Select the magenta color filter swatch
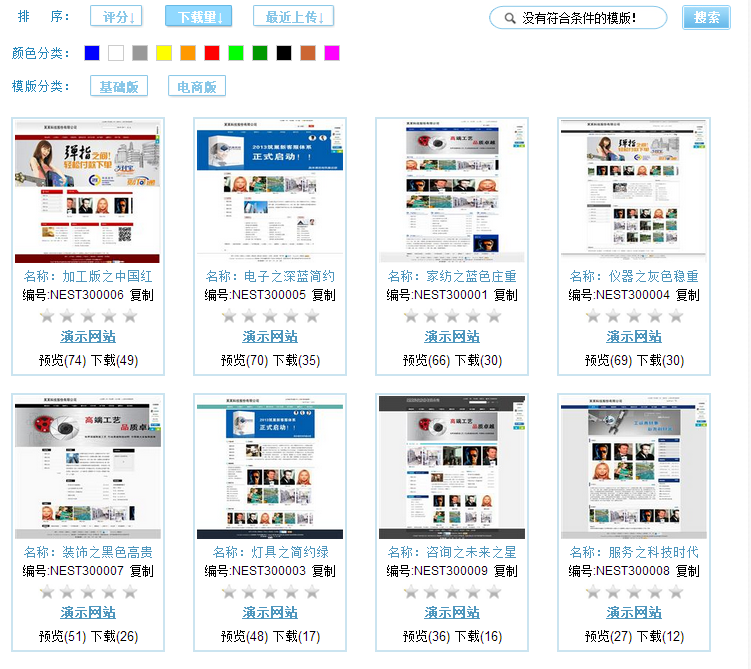The image size is (751, 669). [x=332, y=53]
